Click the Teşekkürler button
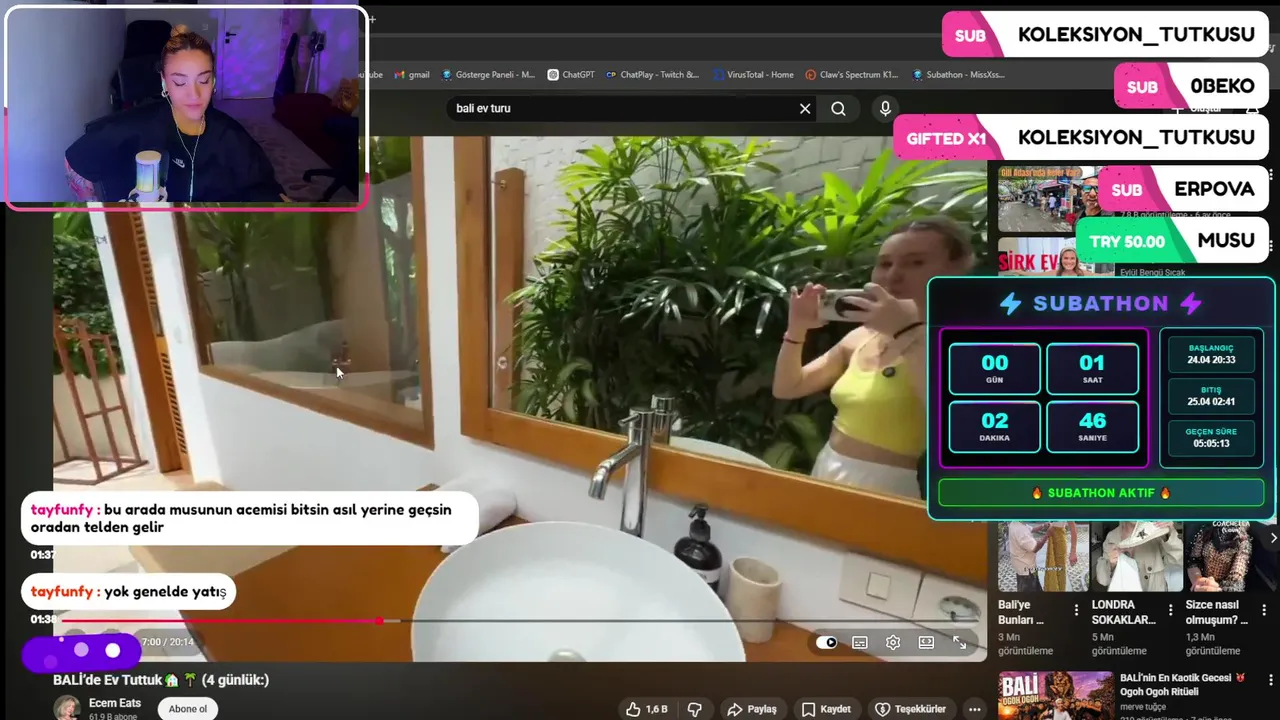 coord(911,709)
